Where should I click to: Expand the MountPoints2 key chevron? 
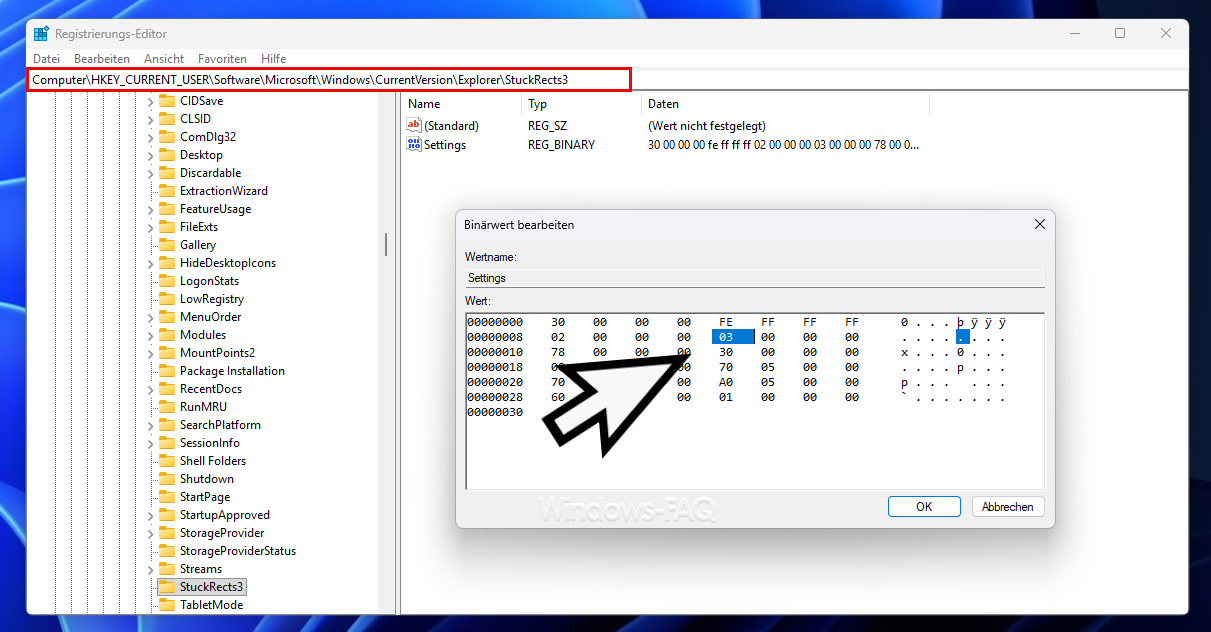coord(151,353)
